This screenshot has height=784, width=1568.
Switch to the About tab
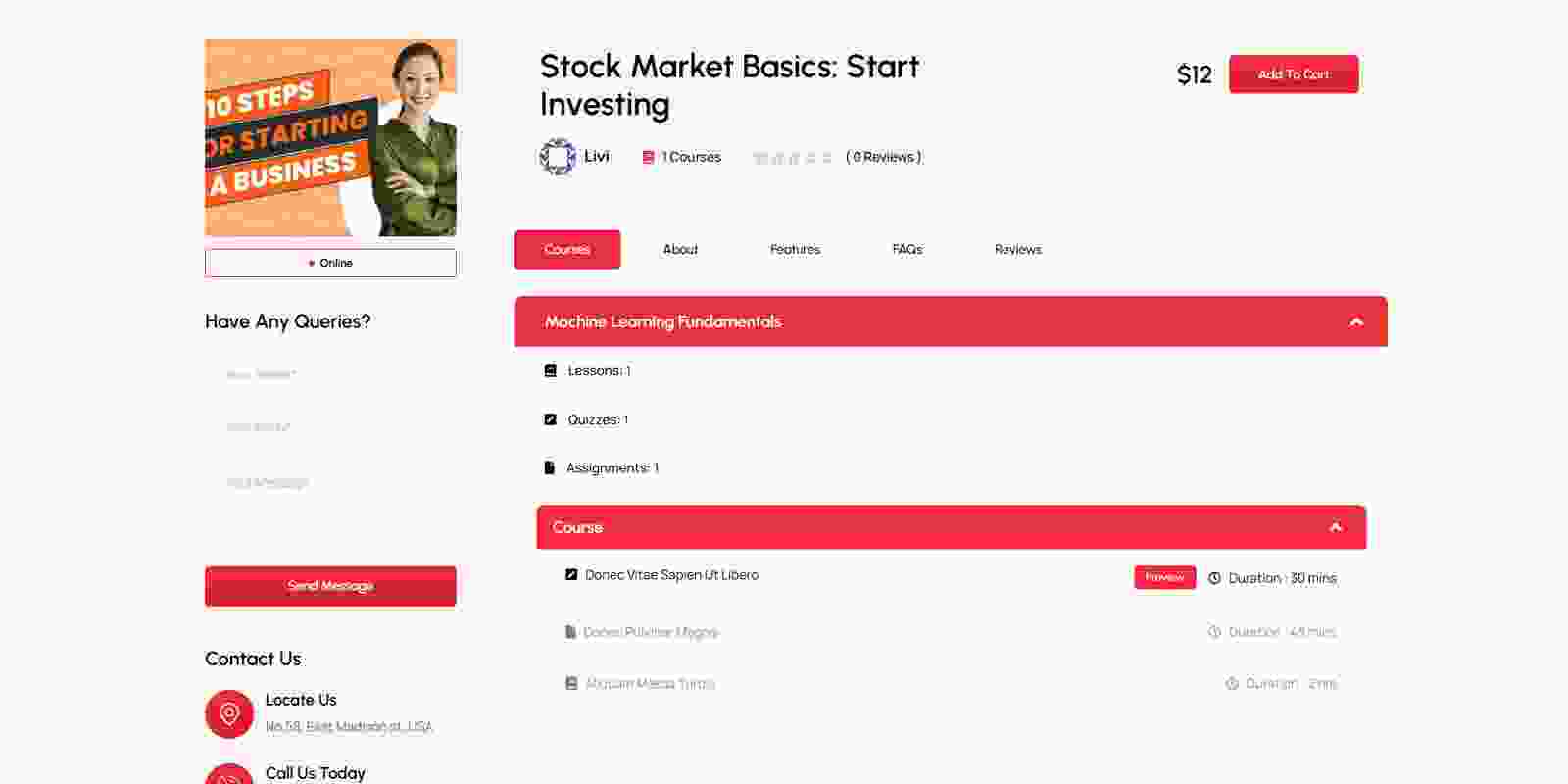(x=680, y=250)
